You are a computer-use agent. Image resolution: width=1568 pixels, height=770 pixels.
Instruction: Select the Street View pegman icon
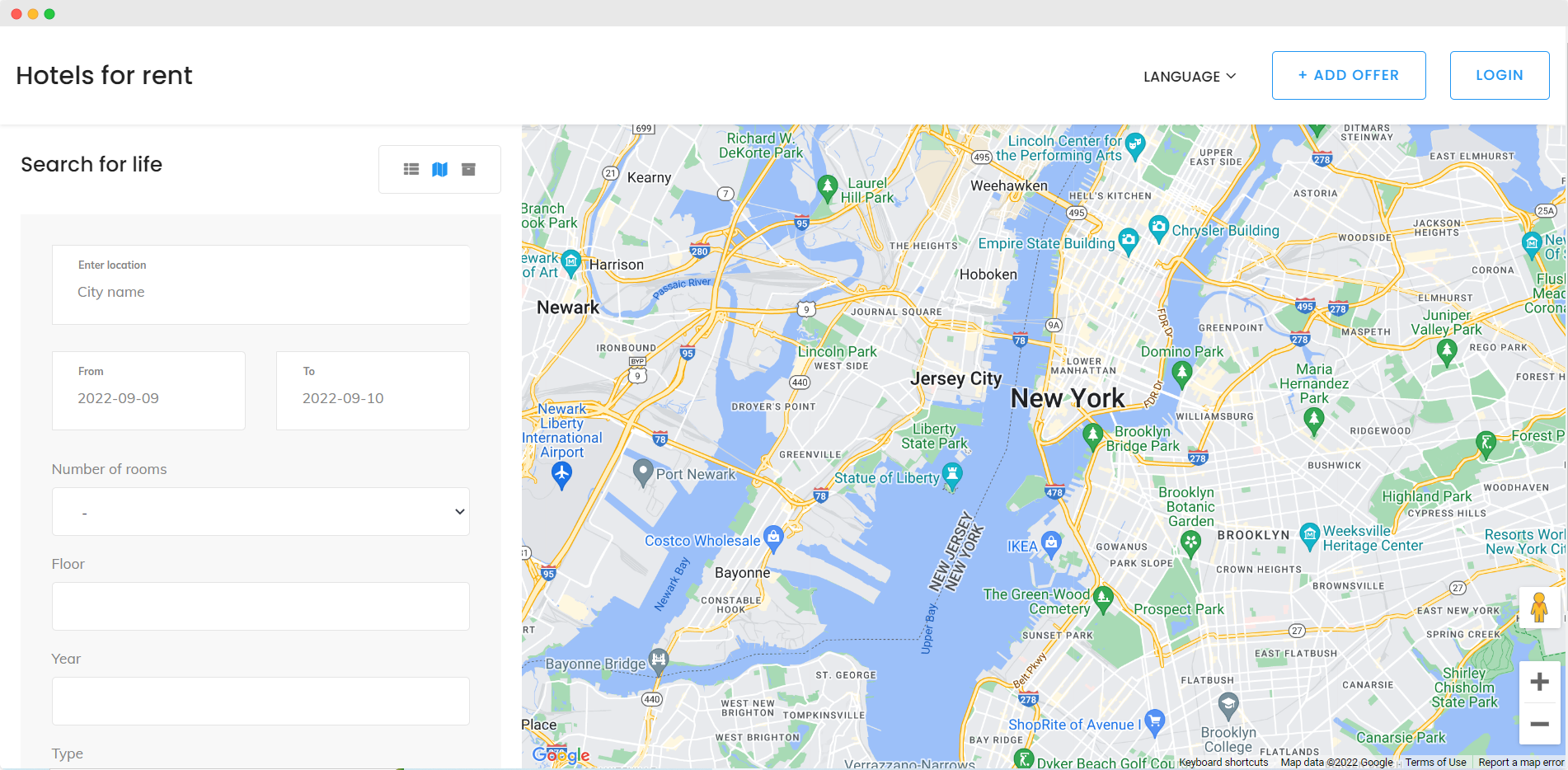[1539, 608]
